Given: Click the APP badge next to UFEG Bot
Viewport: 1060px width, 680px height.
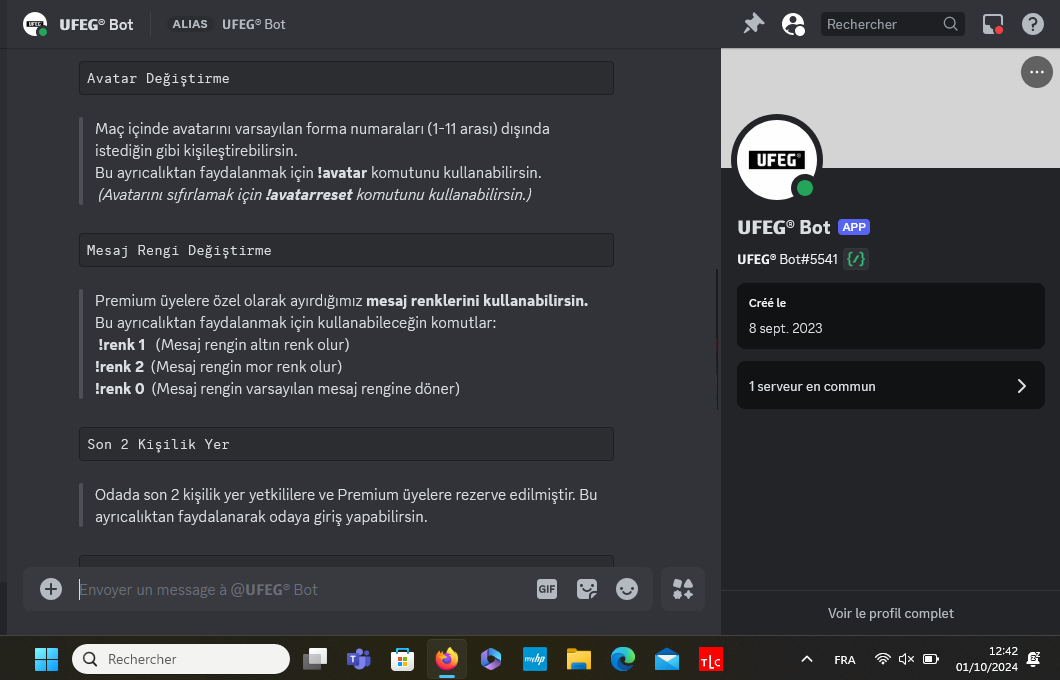Looking at the screenshot, I should coord(853,227).
